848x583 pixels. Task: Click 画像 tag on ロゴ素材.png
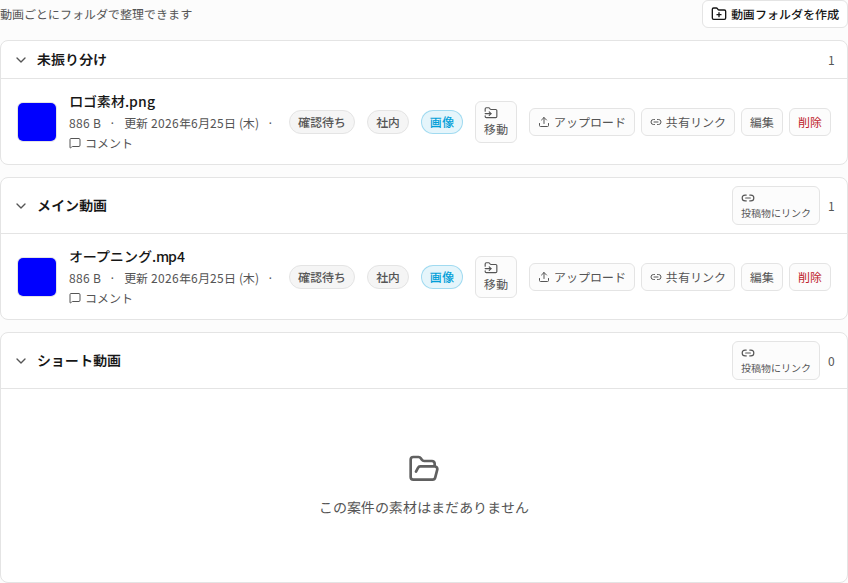(x=442, y=123)
